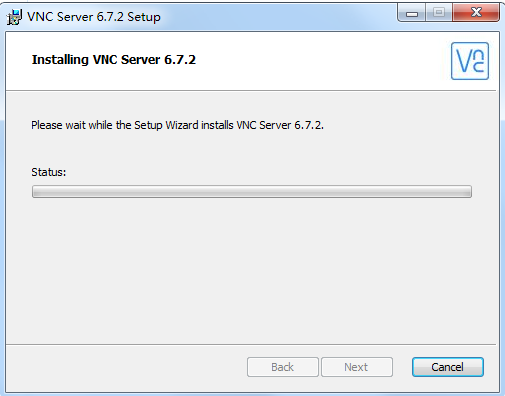The image size is (505, 396).
Task: Click the installer icon in the title bar
Action: coord(14,17)
